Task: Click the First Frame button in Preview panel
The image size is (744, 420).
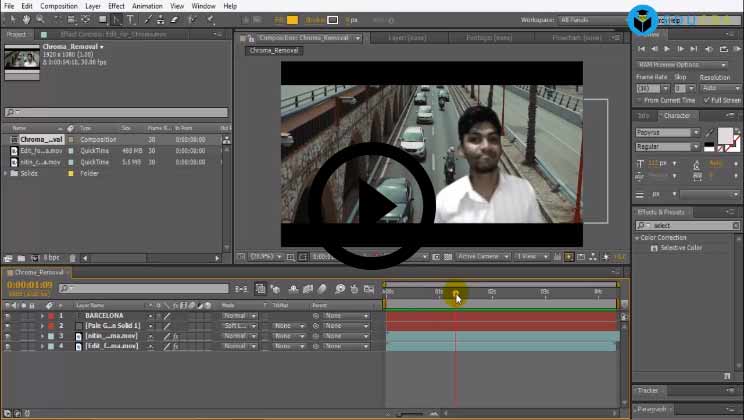Action: 642,48
